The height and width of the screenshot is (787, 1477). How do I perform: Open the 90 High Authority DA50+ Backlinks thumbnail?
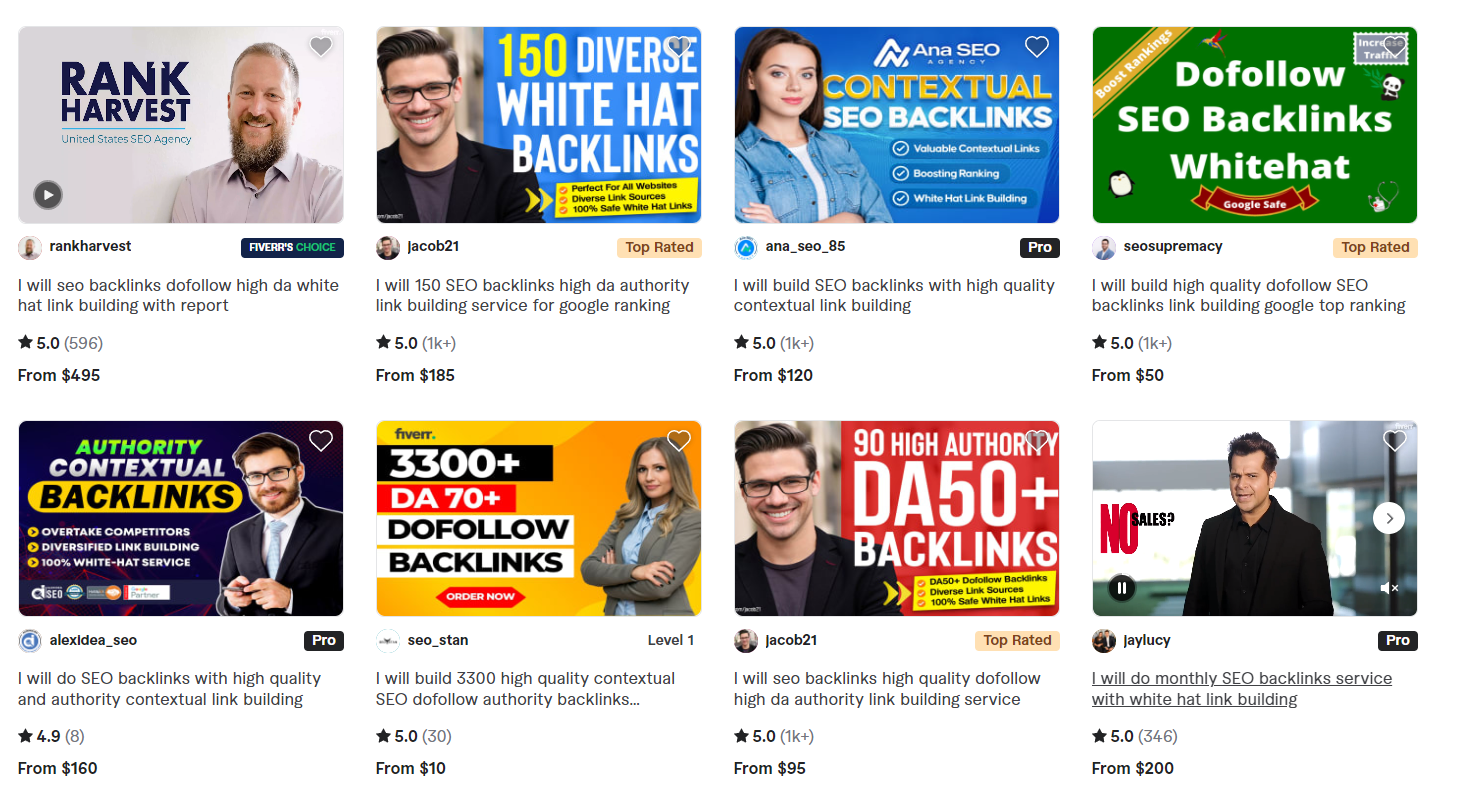tap(897, 518)
